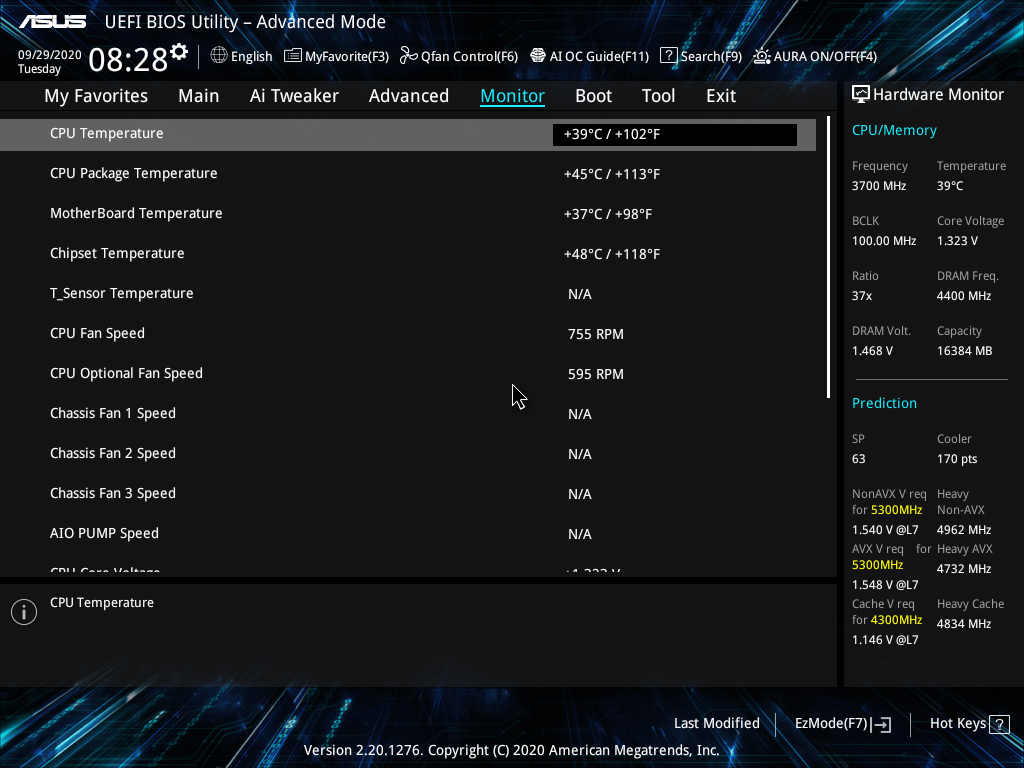
Task: Click the CPU/Memory heading in Hardware Monitor
Action: coord(894,131)
